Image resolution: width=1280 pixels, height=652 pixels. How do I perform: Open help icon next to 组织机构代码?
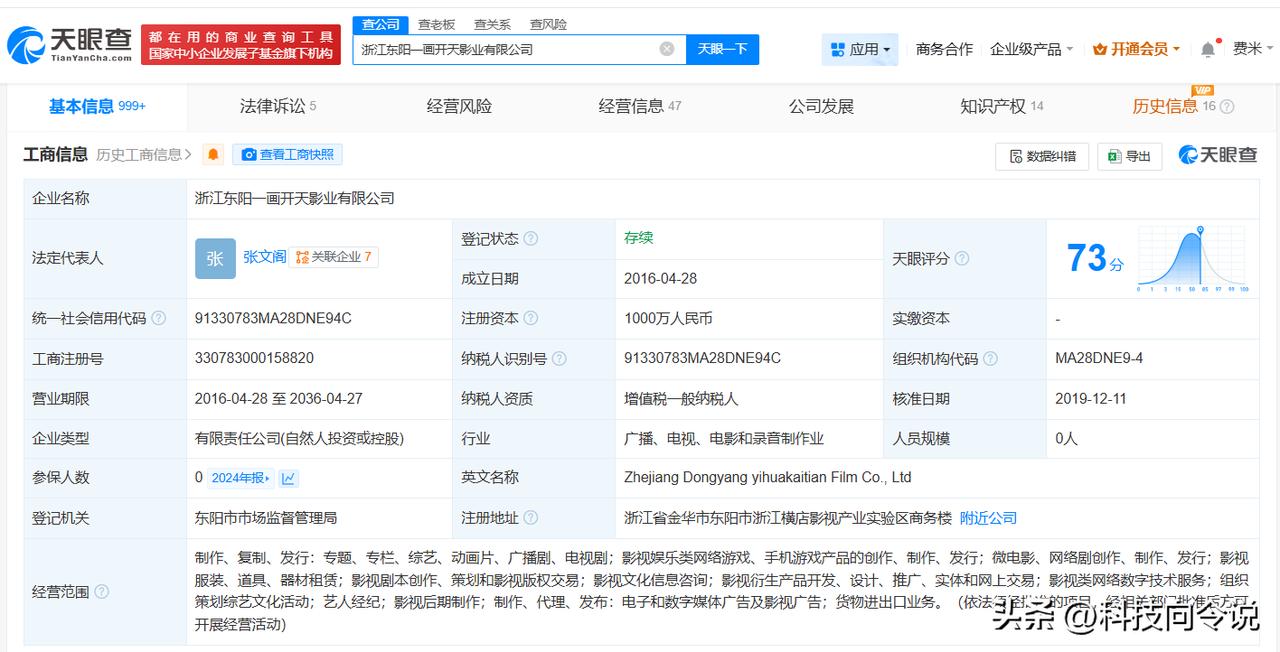pyautogui.click(x=990, y=359)
